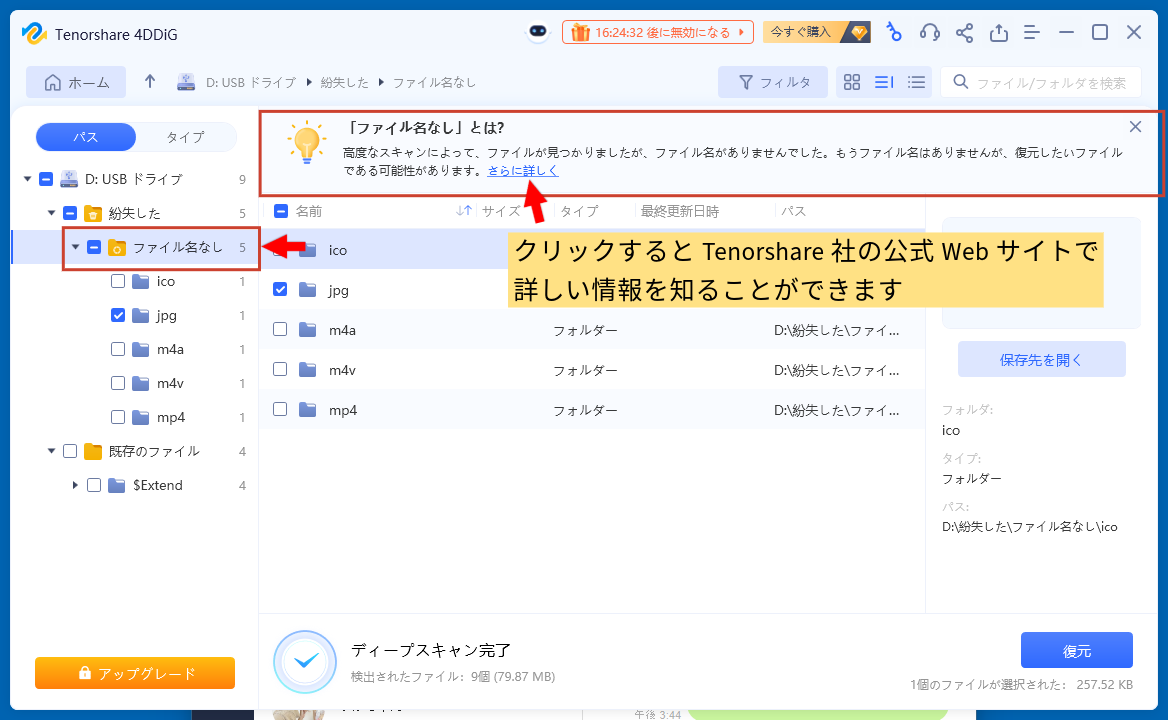Open the hamburger menu icon
The width and height of the screenshot is (1168, 720).
[x=1032, y=32]
